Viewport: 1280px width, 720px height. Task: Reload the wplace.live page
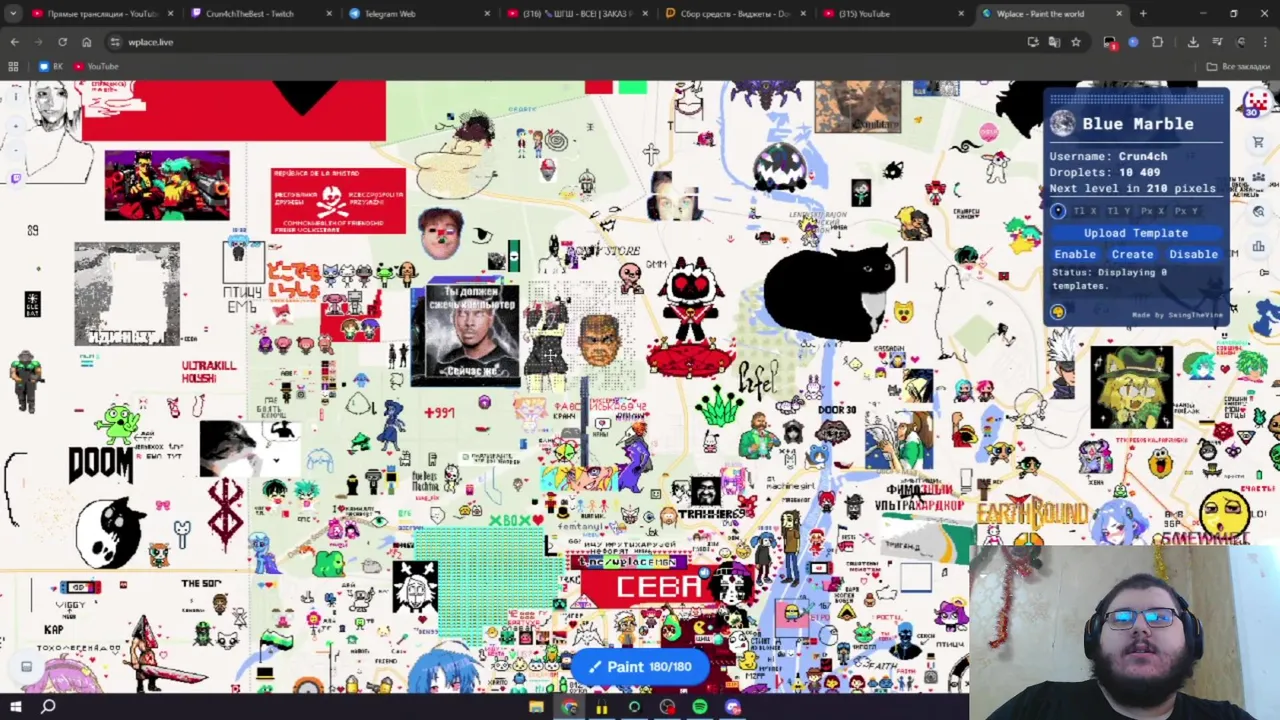(62, 42)
